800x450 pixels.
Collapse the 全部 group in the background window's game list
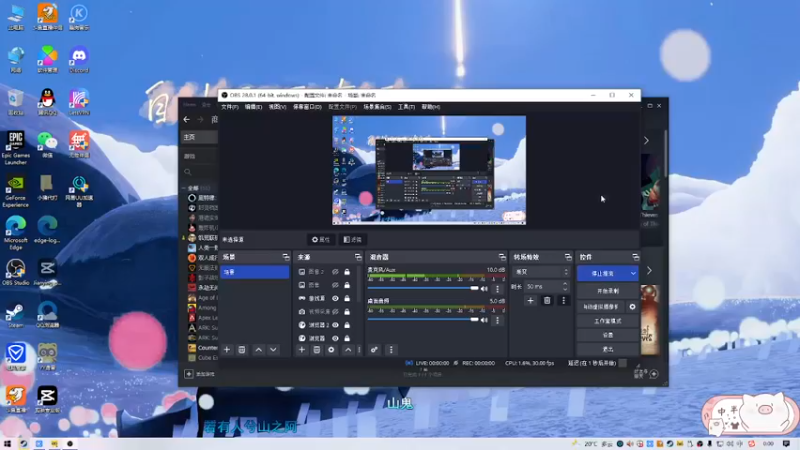(184, 188)
